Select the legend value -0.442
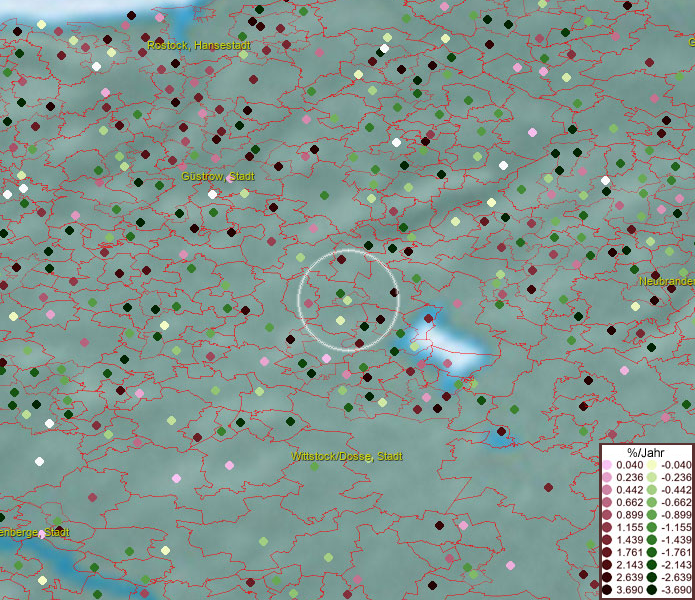Screen dimensions: 695x600 click(676, 490)
